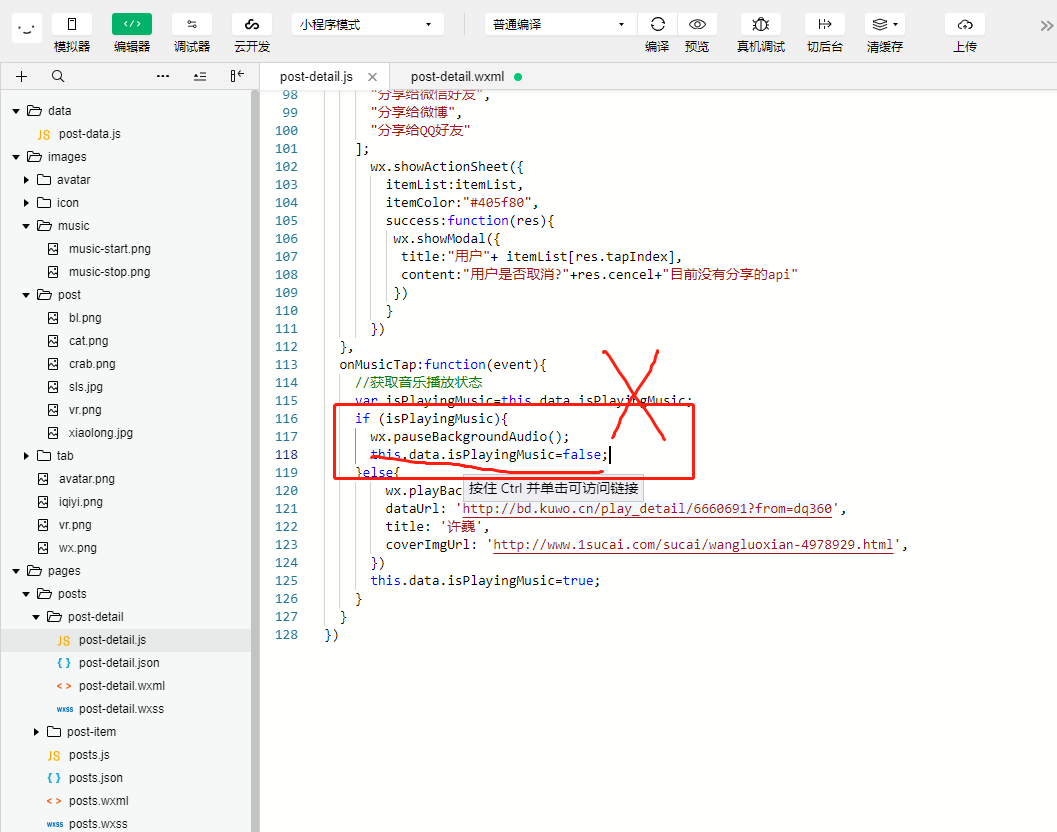Select xiaolong.jpg in the file tree
1057x832 pixels.
click(x=100, y=433)
